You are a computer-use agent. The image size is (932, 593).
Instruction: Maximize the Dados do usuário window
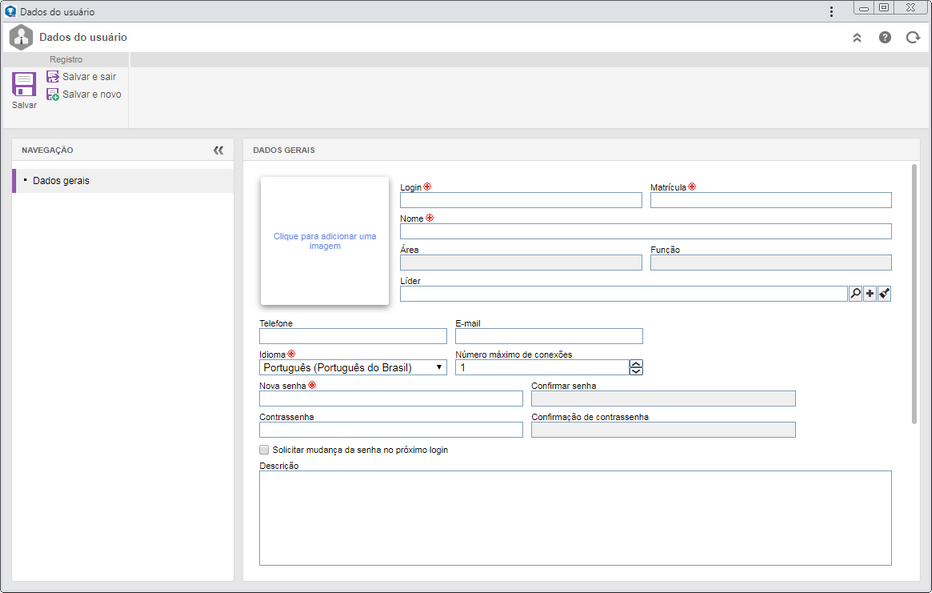click(884, 8)
